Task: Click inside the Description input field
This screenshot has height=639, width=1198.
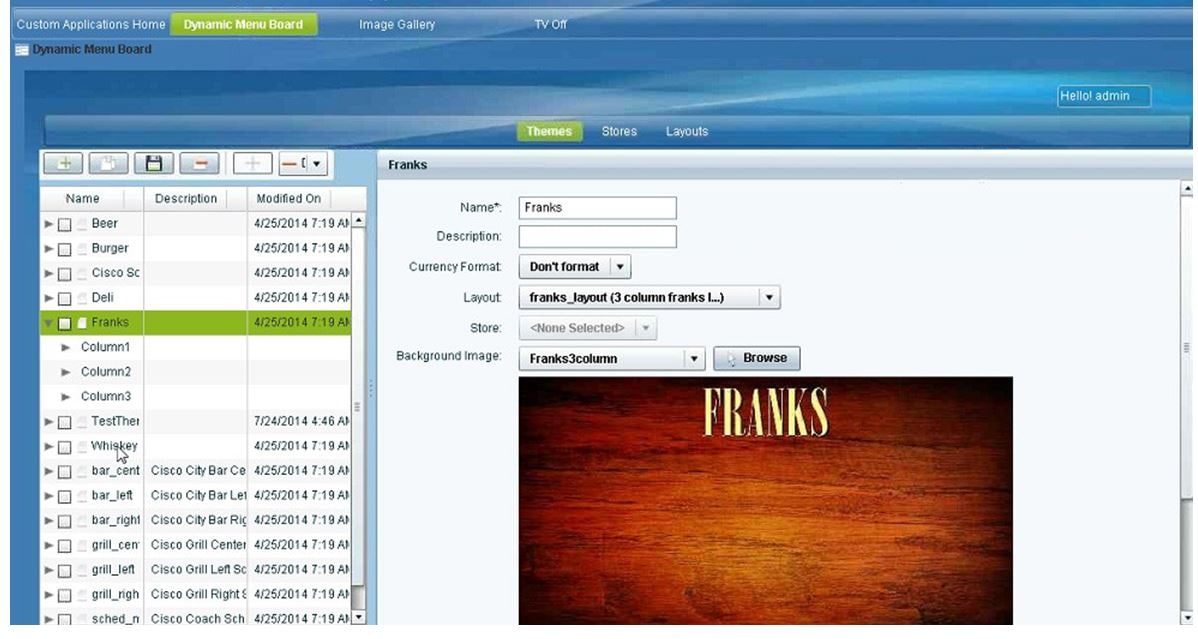Action: 596,236
